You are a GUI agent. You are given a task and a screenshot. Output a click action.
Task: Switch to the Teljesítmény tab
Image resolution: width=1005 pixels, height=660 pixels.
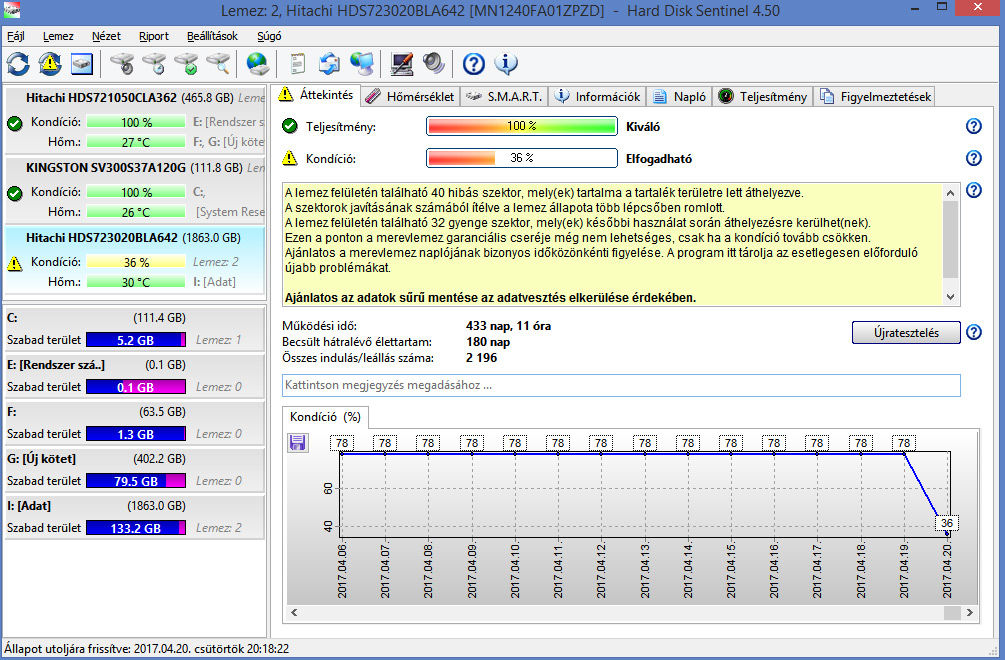click(x=763, y=97)
